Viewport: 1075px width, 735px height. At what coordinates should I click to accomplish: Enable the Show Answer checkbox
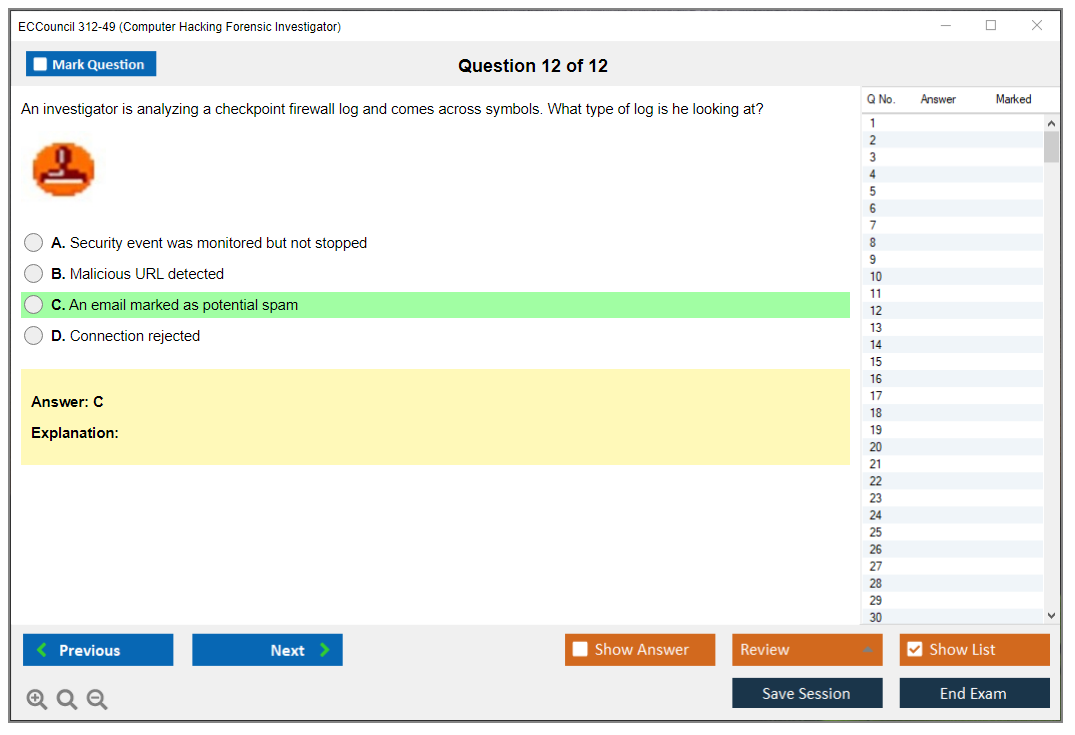pyautogui.click(x=580, y=650)
